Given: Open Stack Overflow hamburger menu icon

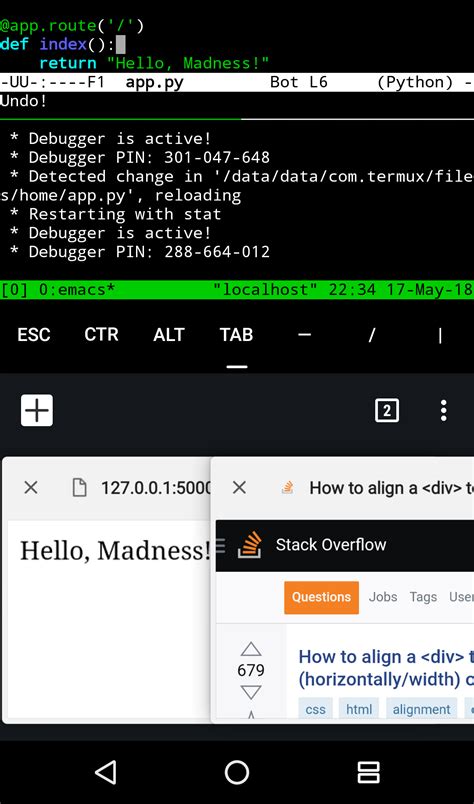Looking at the screenshot, I should pyautogui.click(x=220, y=546).
